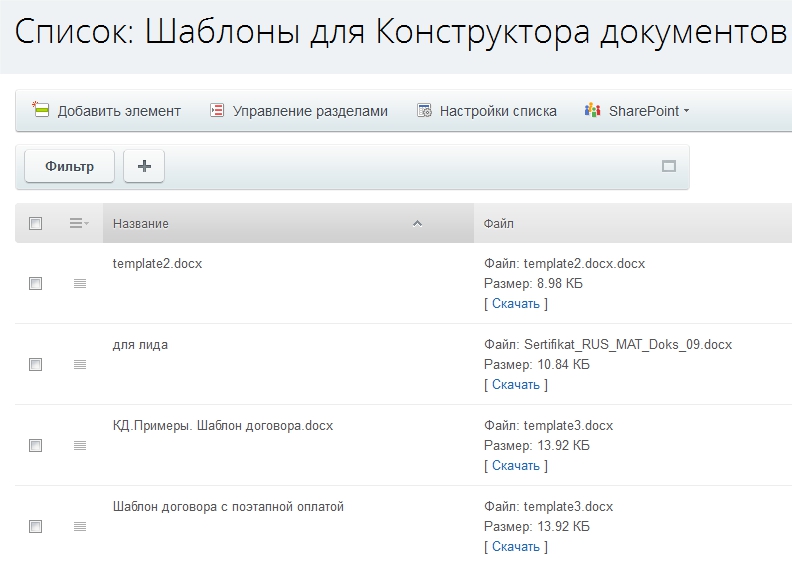Check the box for template2.docx row

(x=36, y=284)
